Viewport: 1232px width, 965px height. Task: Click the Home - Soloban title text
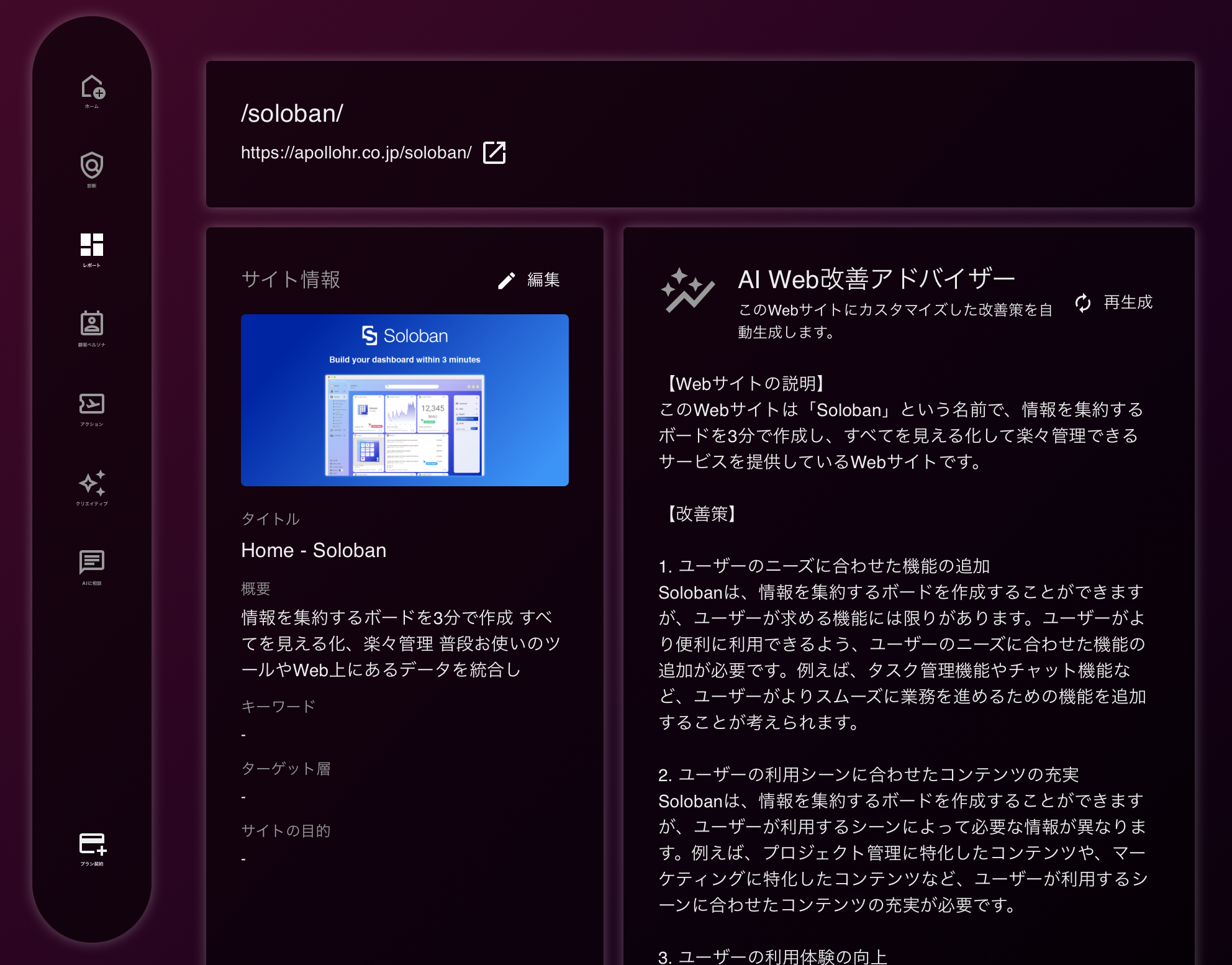[x=314, y=550]
